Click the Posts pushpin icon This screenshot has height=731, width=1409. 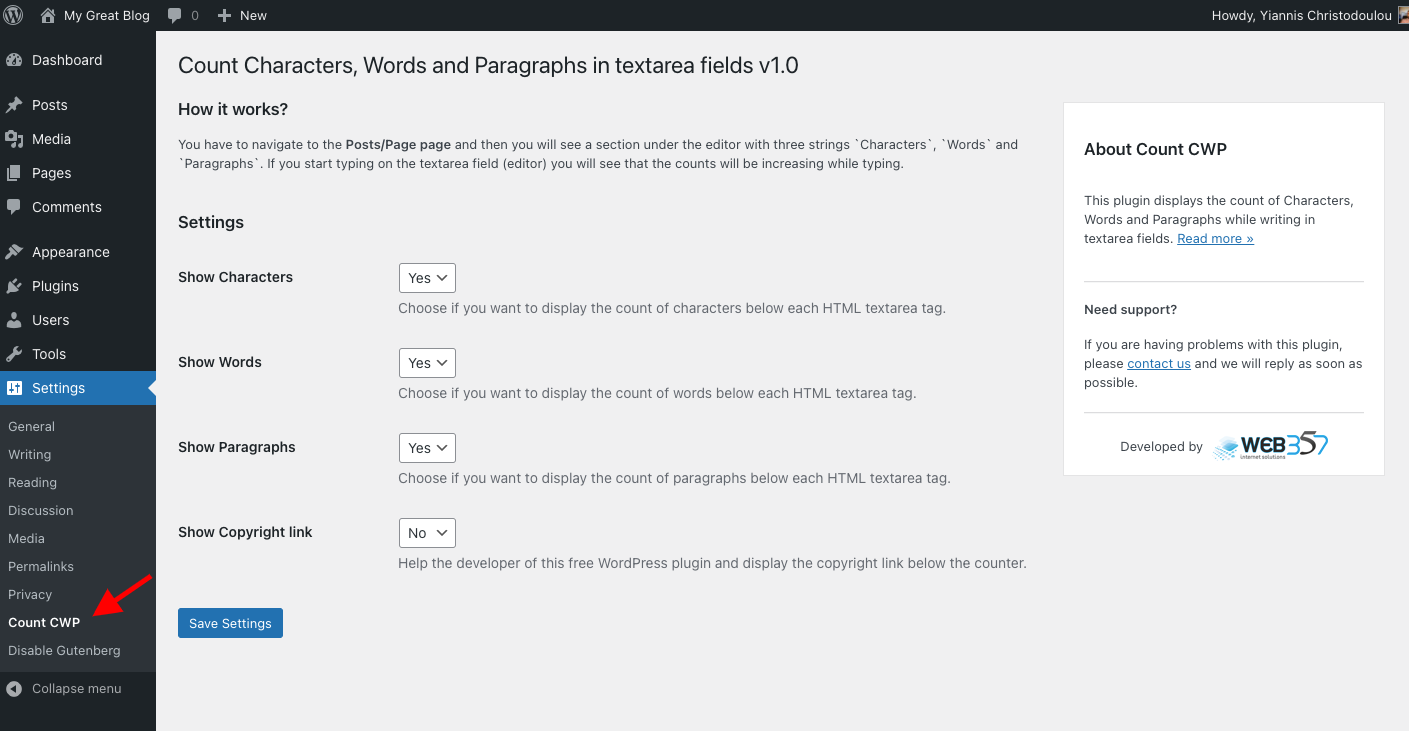pos(14,105)
